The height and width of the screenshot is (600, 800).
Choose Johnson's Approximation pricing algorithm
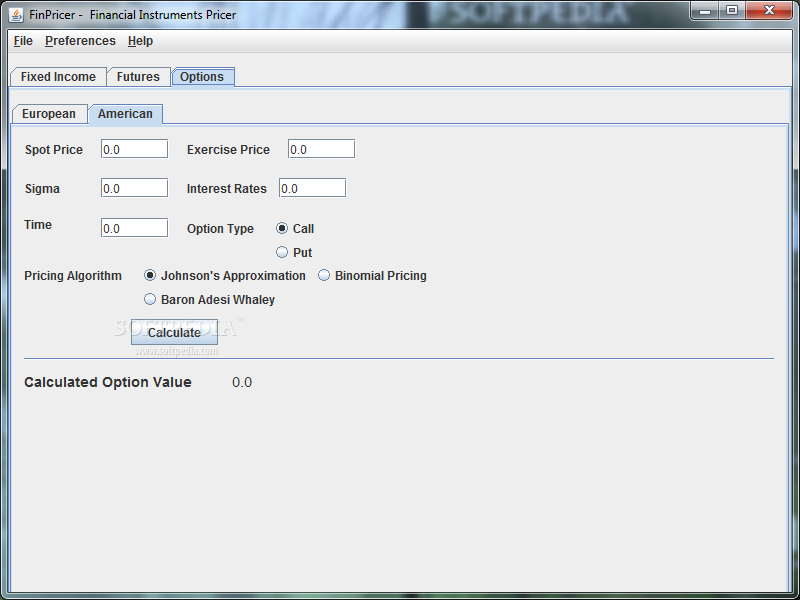pyautogui.click(x=225, y=276)
